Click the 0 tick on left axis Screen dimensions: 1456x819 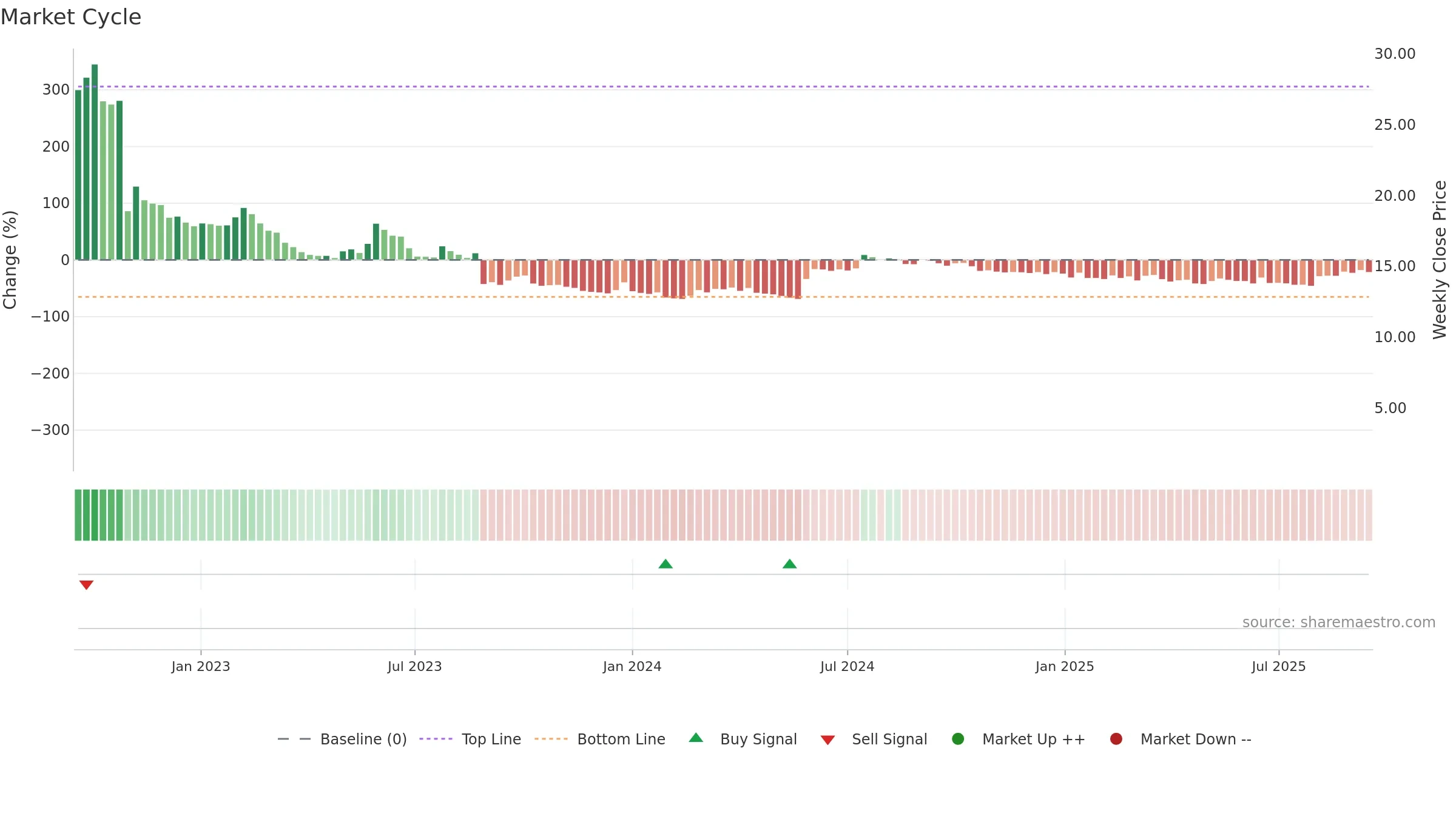click(66, 260)
